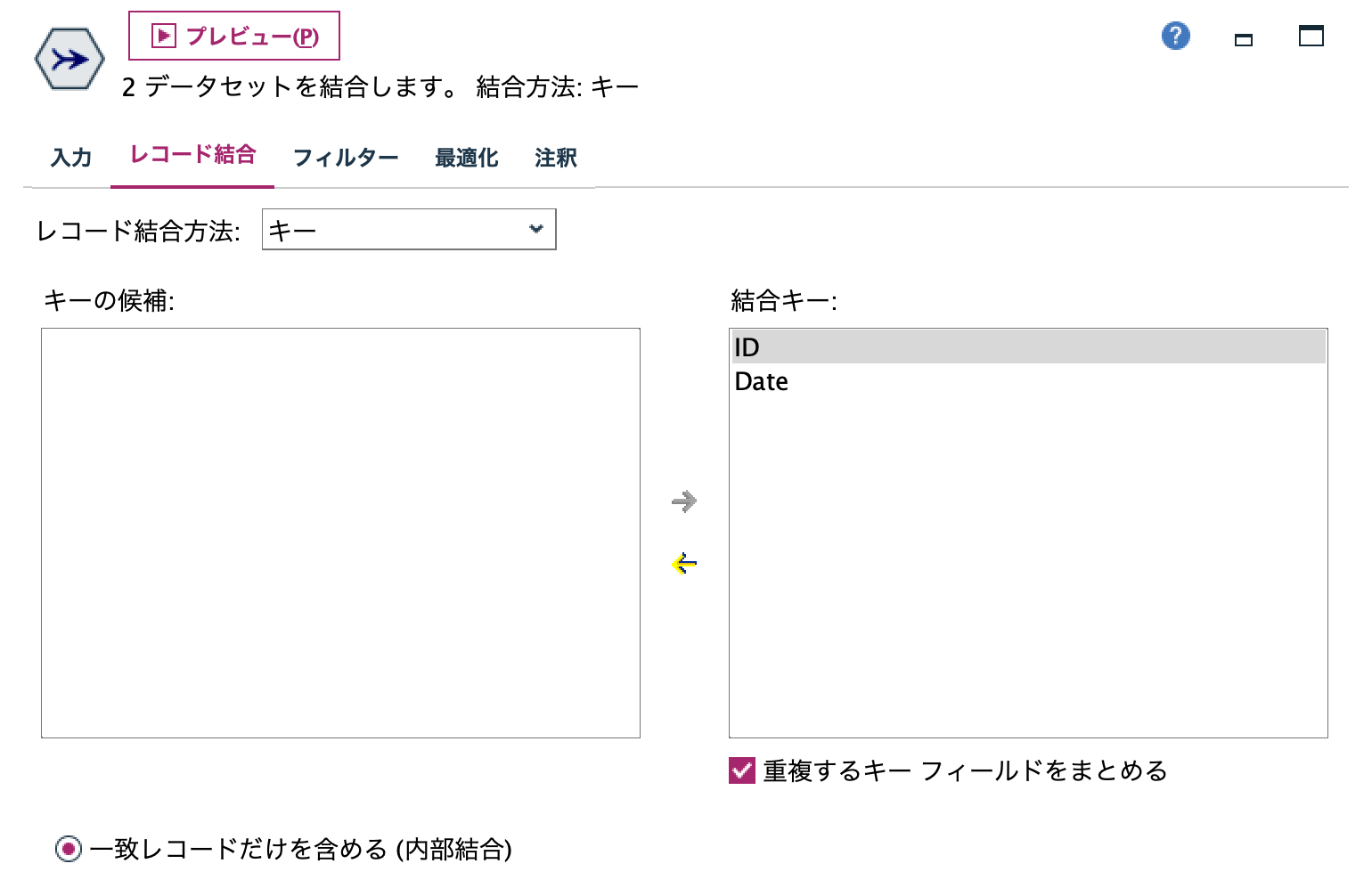The image size is (1372, 880).
Task: Click the yellow left arrow to remove key
Action: (x=682, y=563)
